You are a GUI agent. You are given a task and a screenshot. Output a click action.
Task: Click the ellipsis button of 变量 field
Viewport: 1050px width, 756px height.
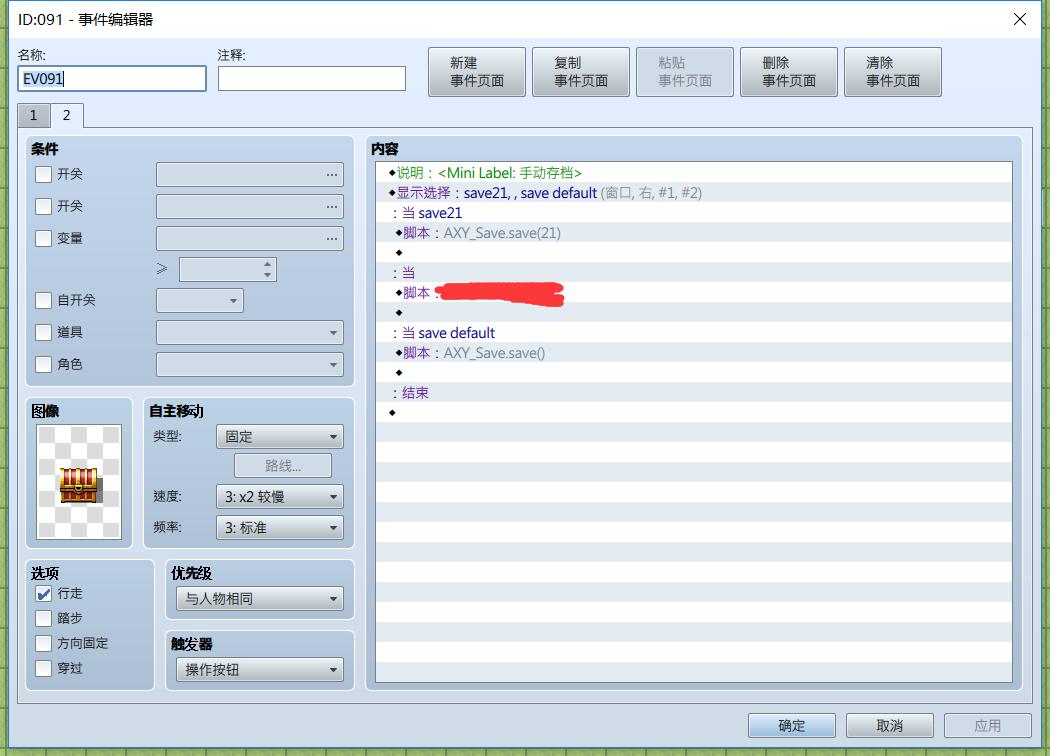pyautogui.click(x=331, y=239)
